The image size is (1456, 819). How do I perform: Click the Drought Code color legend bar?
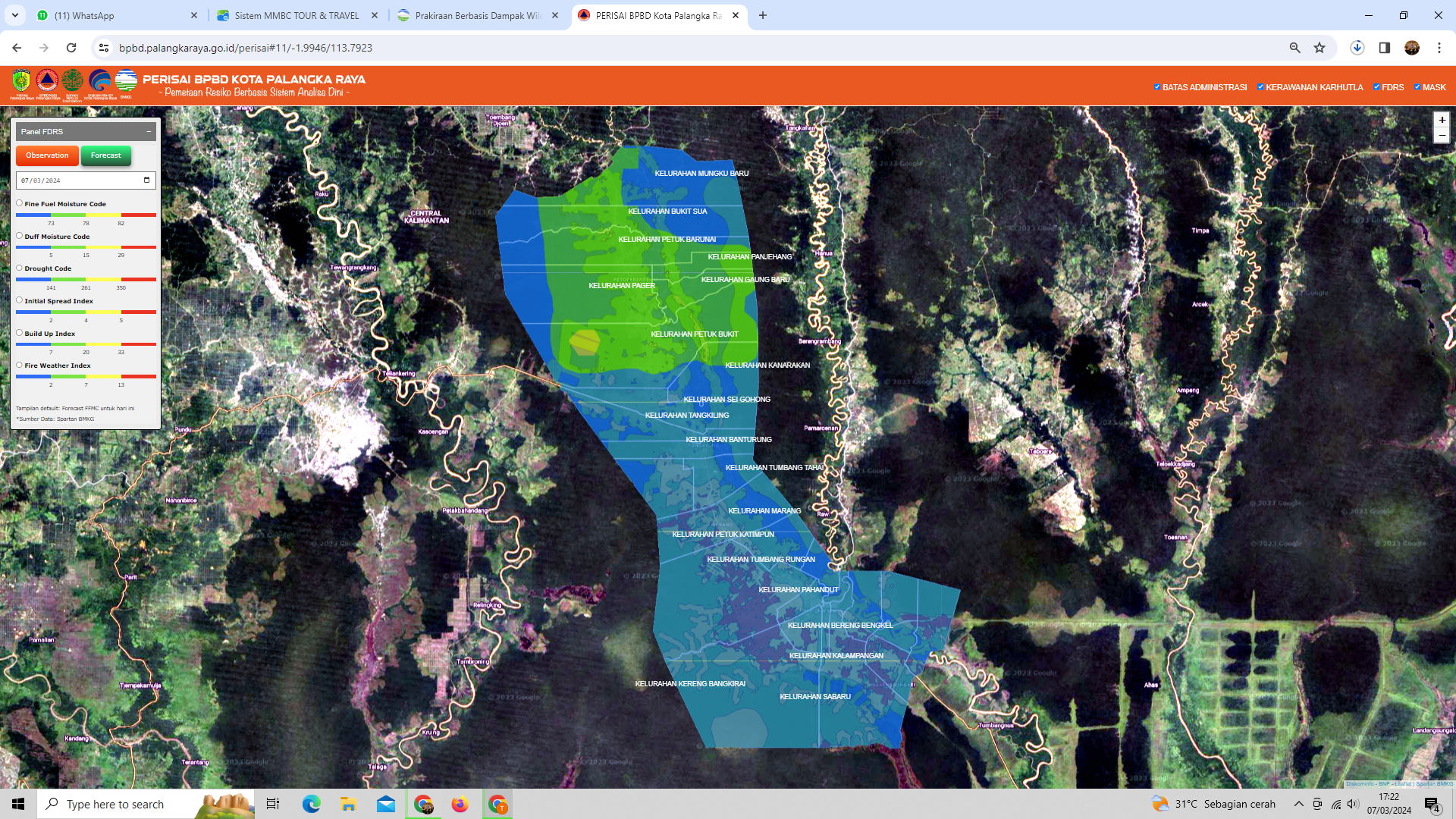point(86,280)
